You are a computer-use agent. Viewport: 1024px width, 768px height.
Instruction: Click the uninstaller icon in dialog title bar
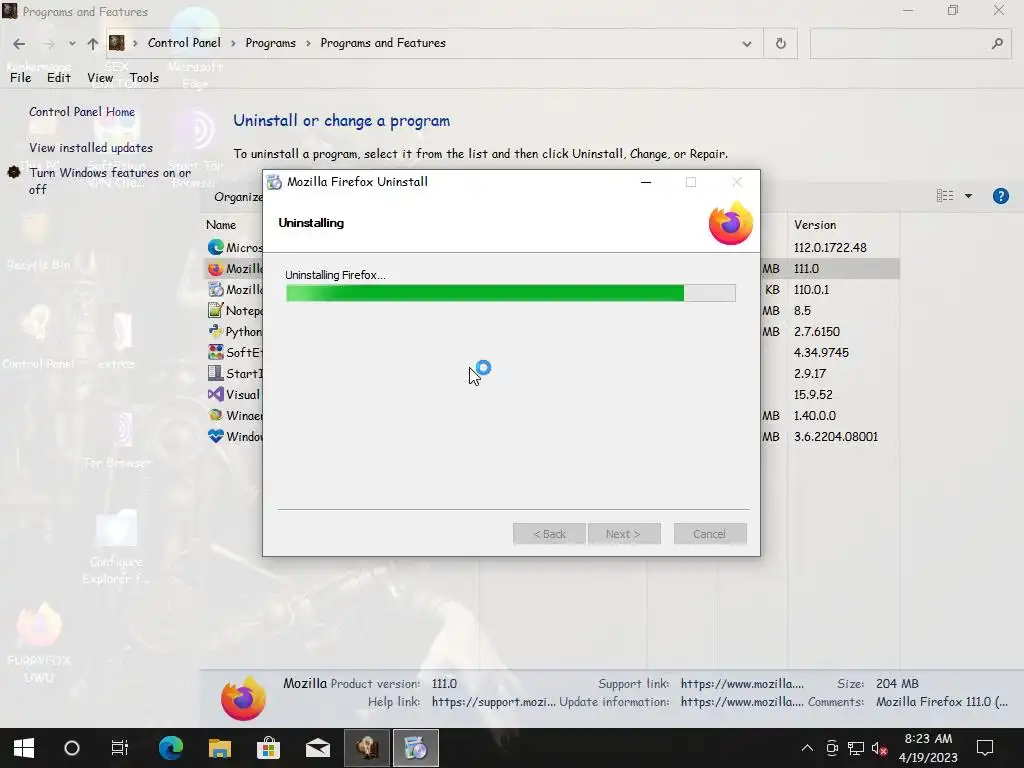coord(275,182)
